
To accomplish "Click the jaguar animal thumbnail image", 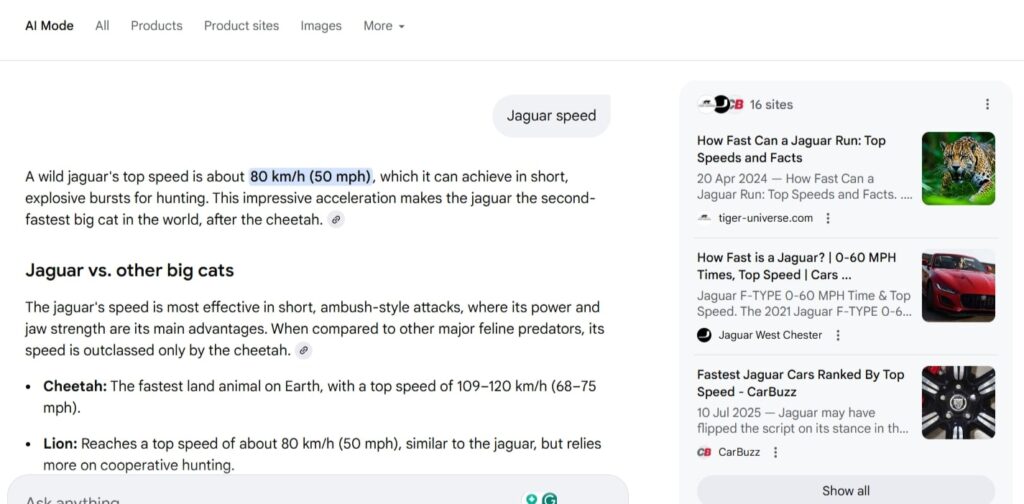I will click(958, 168).
